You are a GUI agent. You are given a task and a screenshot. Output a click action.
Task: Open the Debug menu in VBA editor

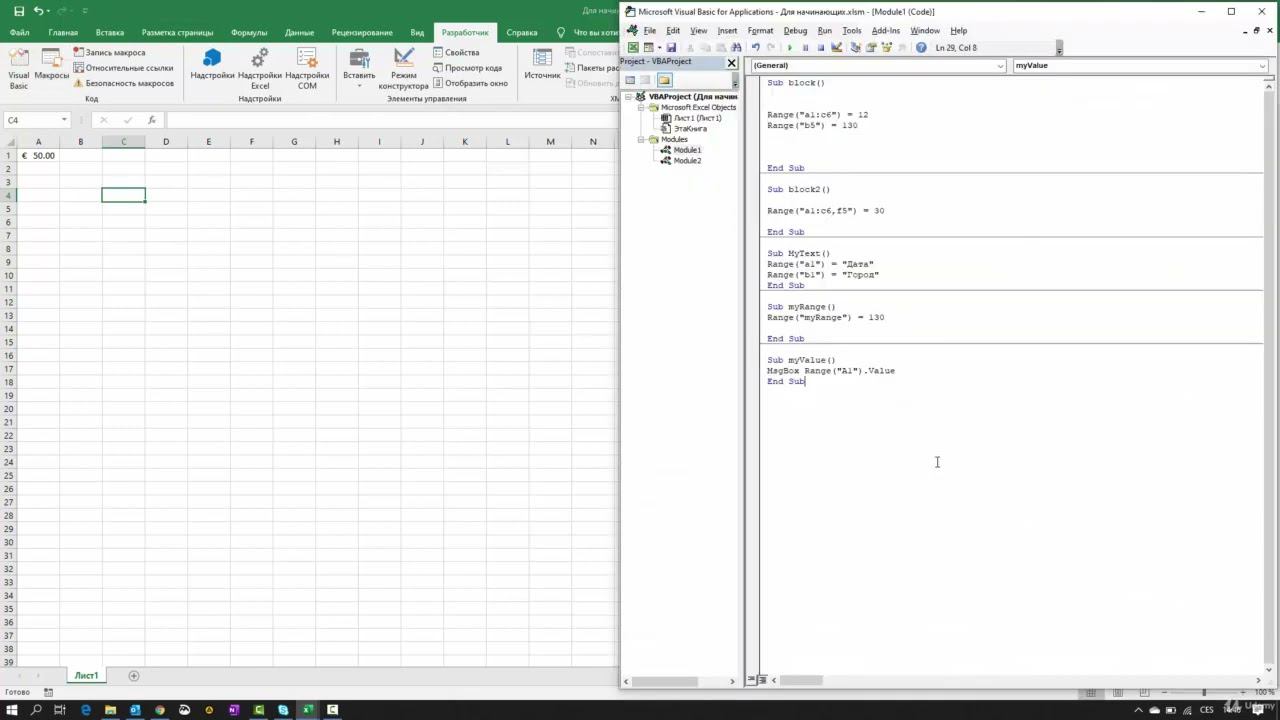tap(795, 31)
